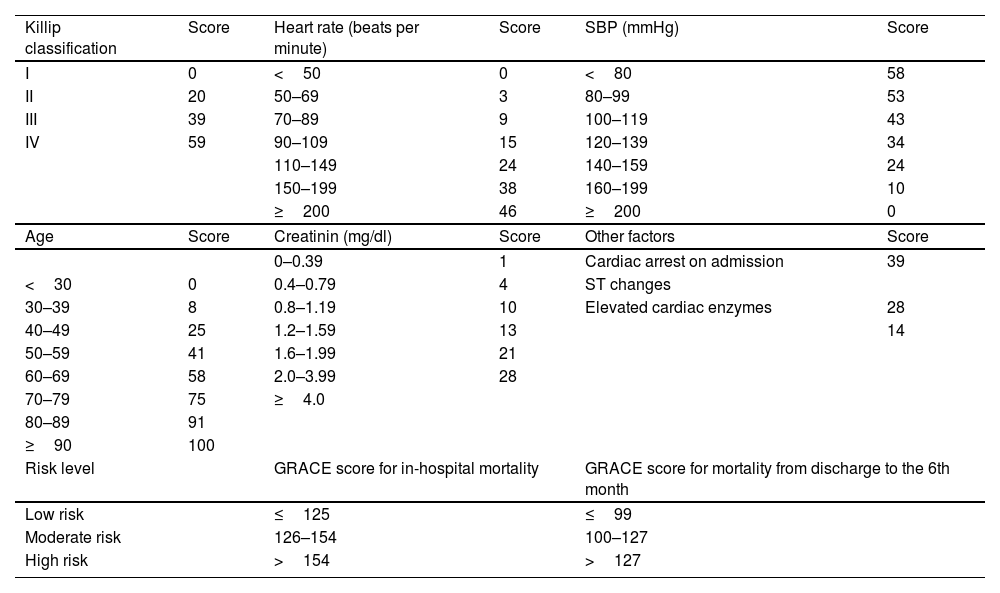
Task: Click the Low risk row label
Action: 54,515
